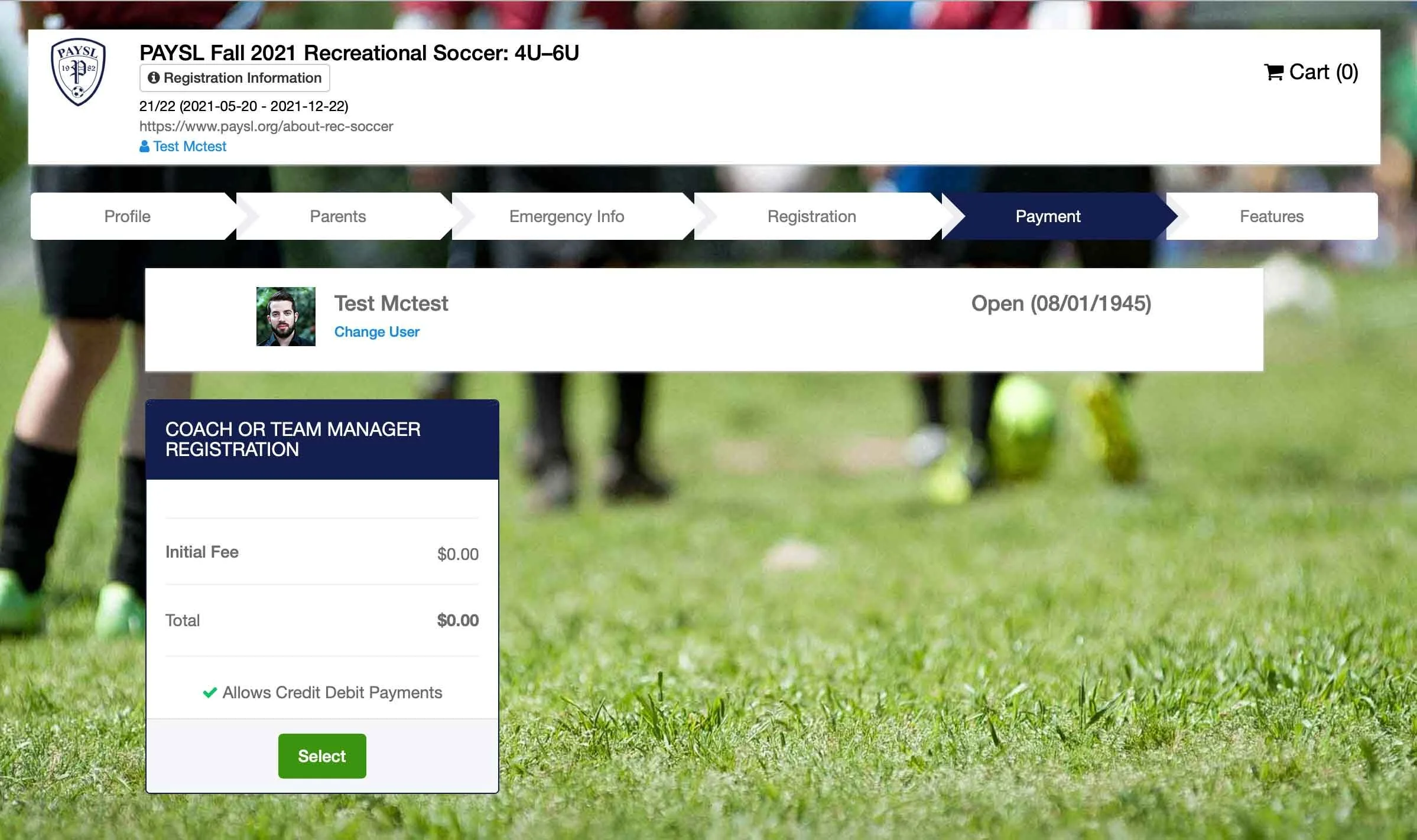The width and height of the screenshot is (1417, 840).
Task: Click the user icon beside Test Mctest
Action: pyautogui.click(x=144, y=146)
